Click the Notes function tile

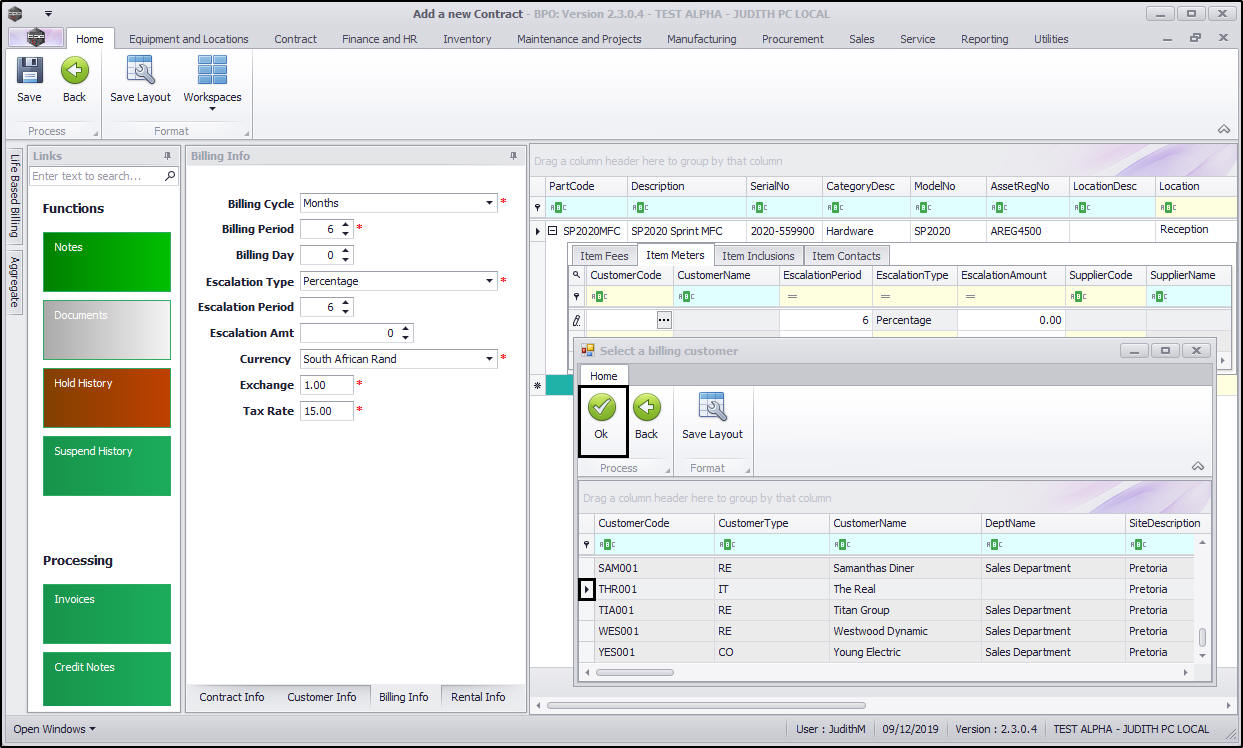[107, 262]
